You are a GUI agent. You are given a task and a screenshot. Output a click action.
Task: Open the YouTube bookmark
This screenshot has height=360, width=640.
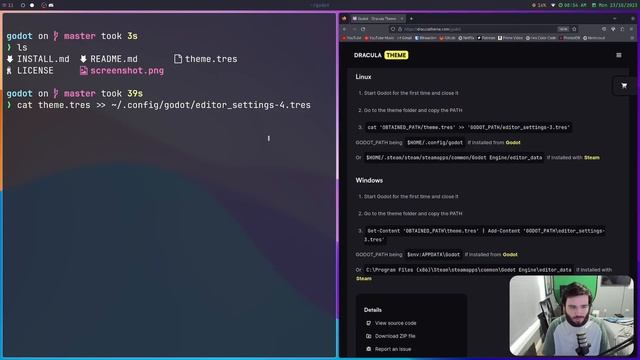(x=352, y=38)
